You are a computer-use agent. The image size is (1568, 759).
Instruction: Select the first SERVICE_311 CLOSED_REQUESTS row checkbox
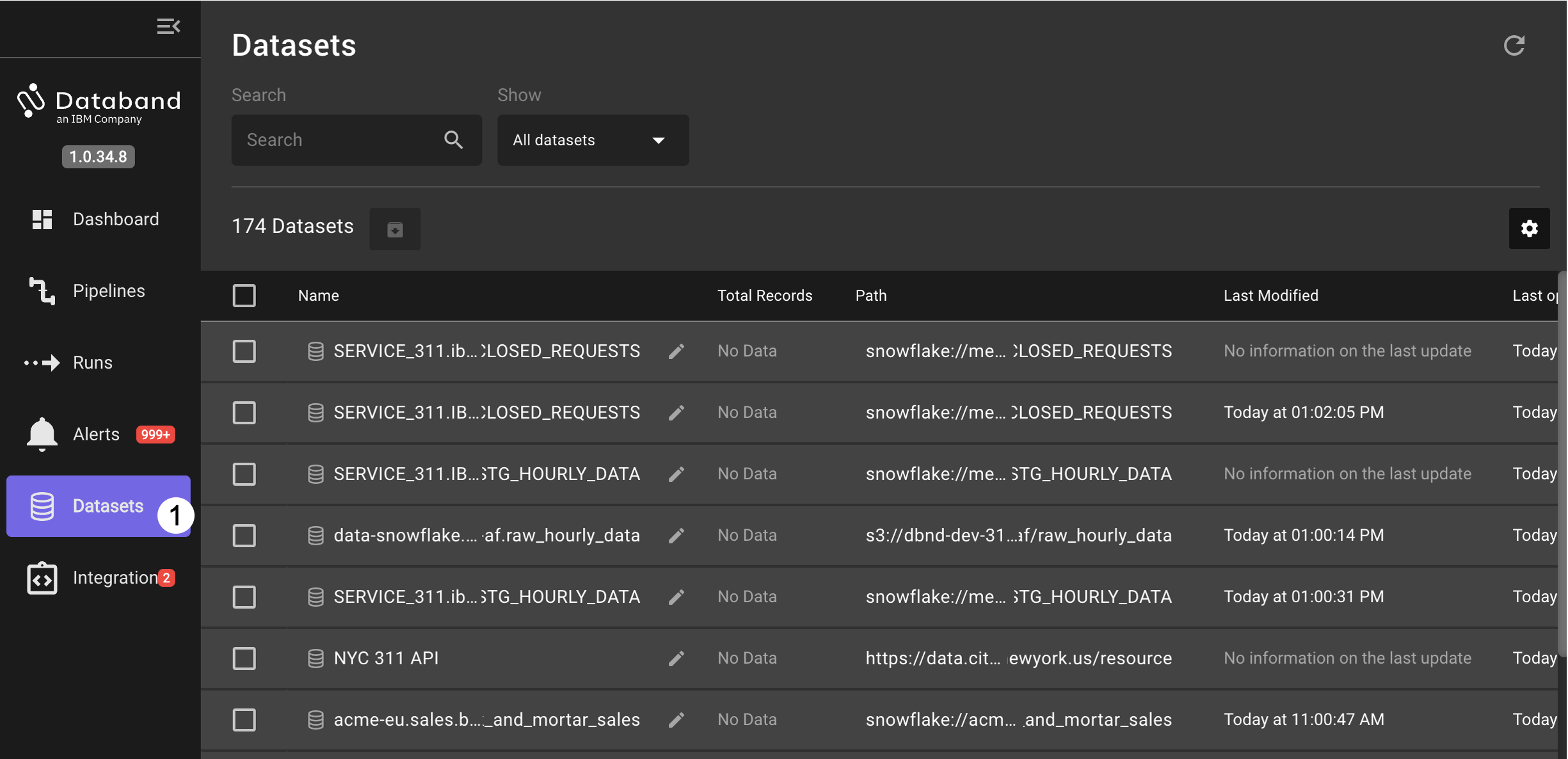(x=244, y=351)
